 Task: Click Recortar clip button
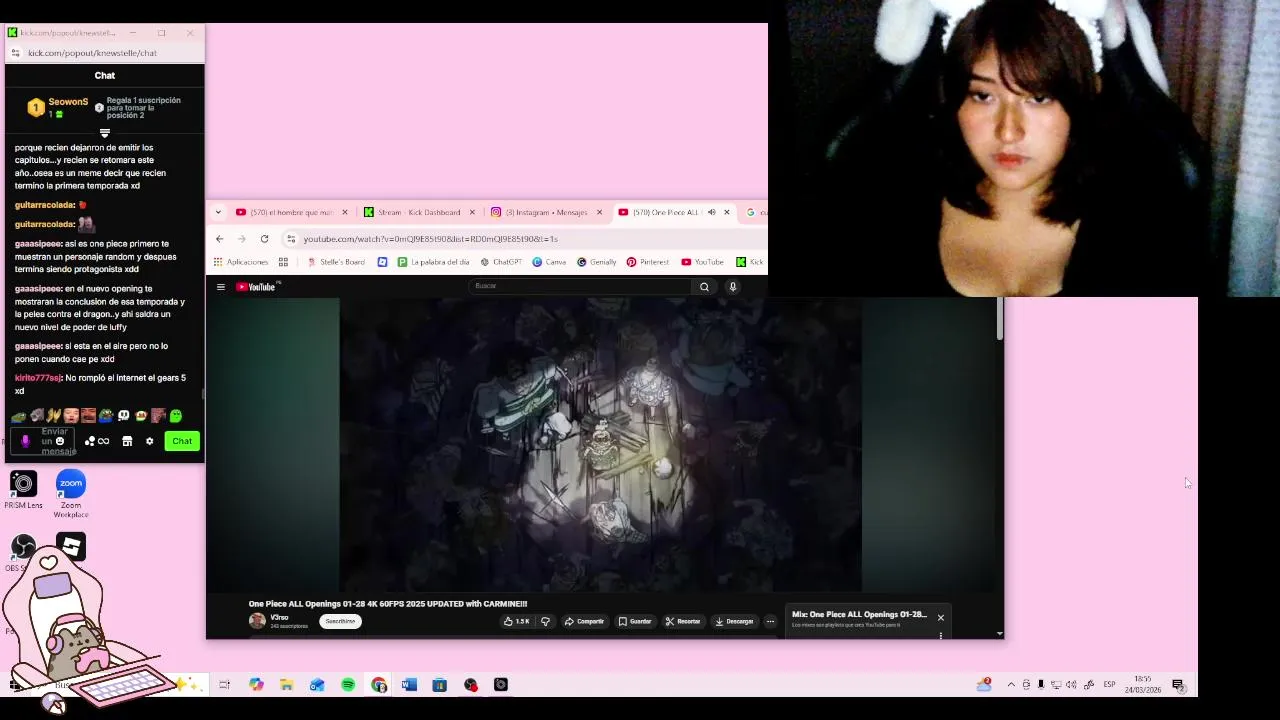tap(683, 621)
